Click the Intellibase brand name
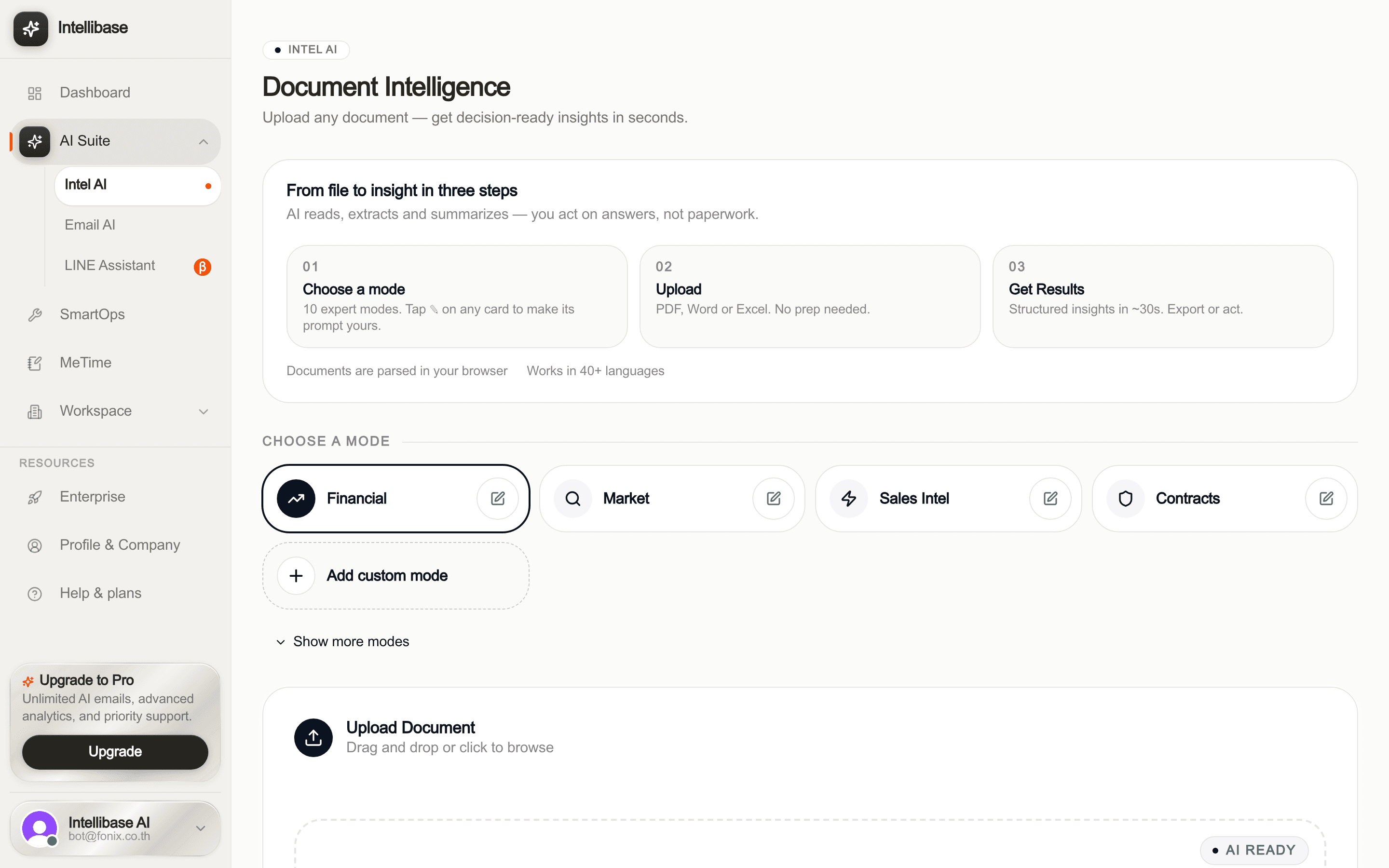Screen dimensions: 1389x868 click(x=93, y=27)
